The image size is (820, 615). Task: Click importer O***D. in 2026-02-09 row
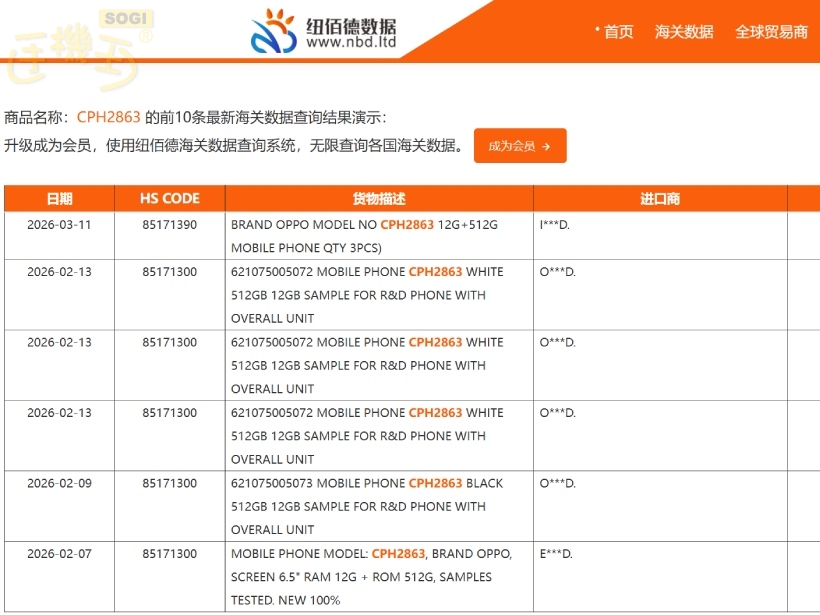coord(557,483)
